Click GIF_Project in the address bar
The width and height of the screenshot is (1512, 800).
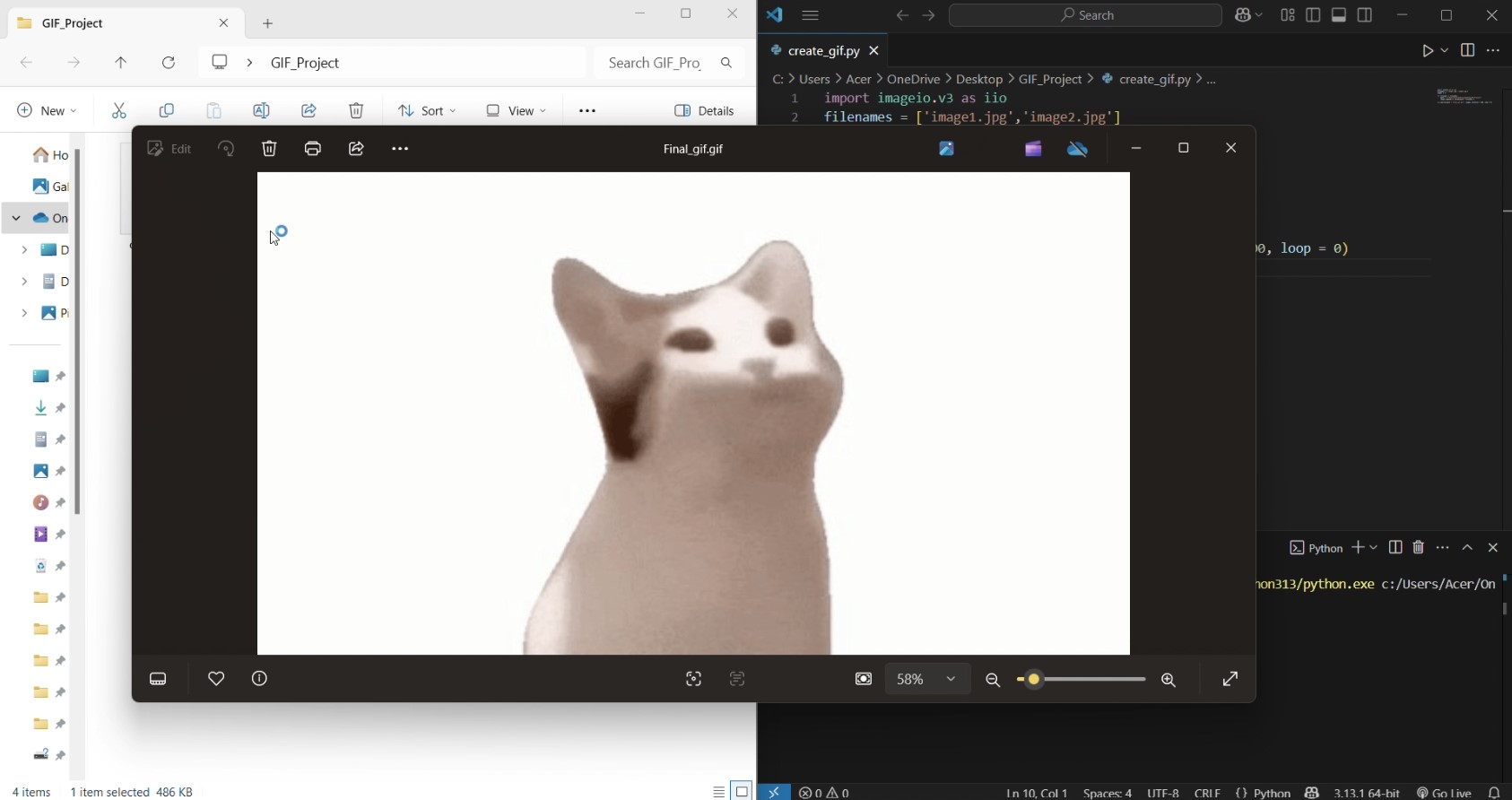[x=305, y=63]
